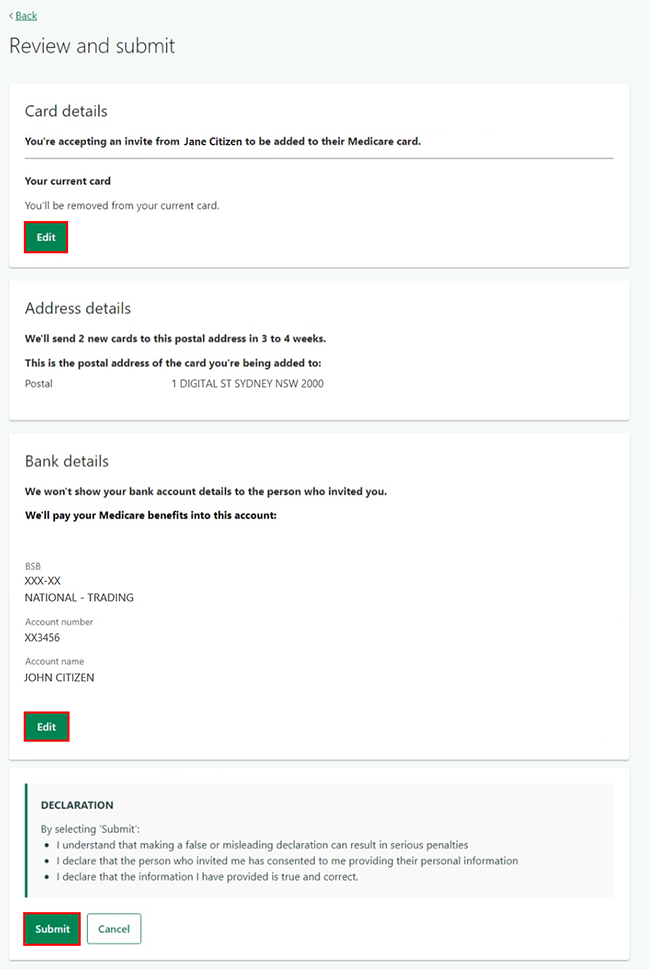Click the false or misleading declaration bullet
The height and width of the screenshot is (969, 650).
coord(262,845)
